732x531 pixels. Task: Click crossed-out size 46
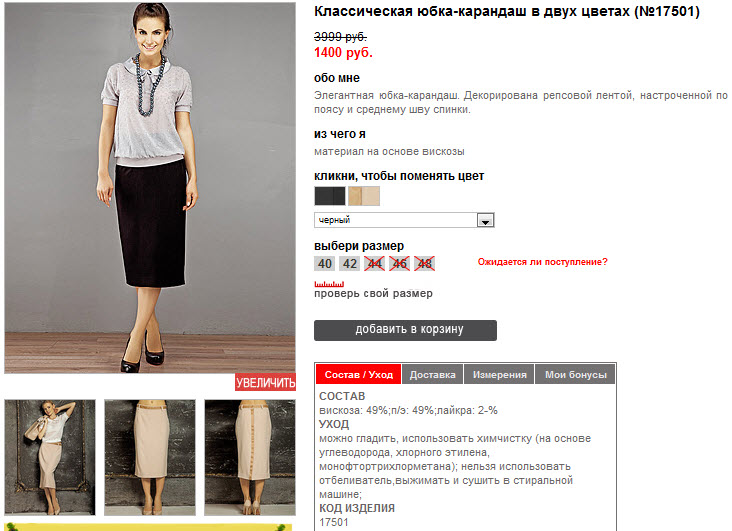399,264
